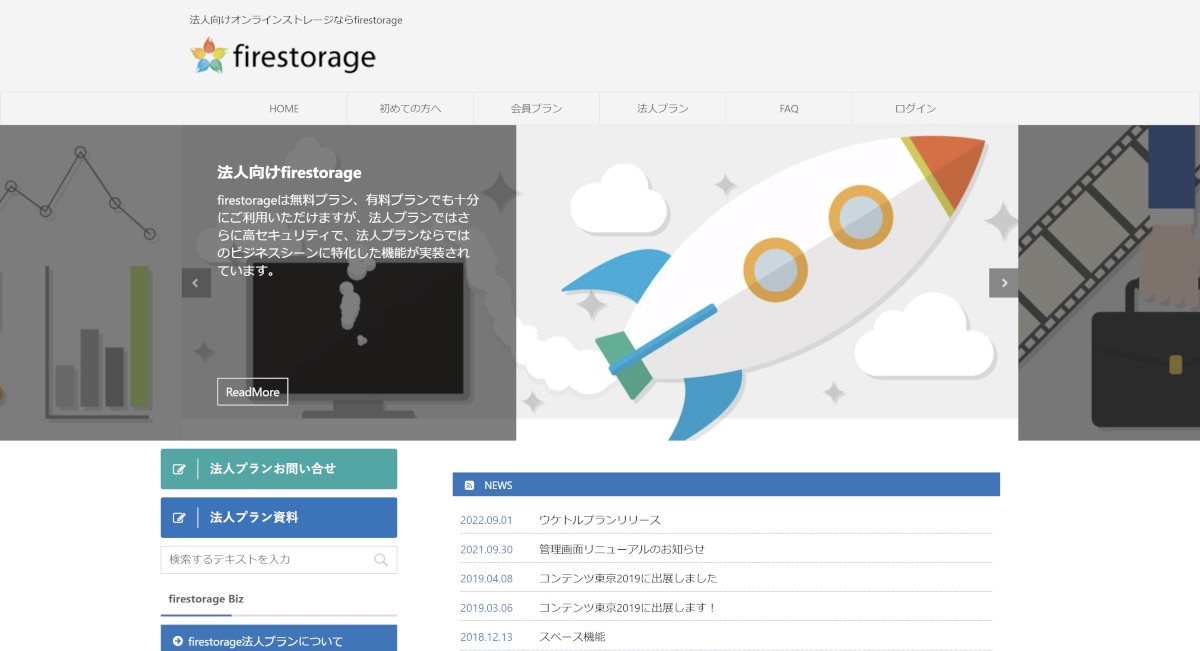Click the edit icon on 法人プラン資料
This screenshot has height=651, width=1200.
[179, 518]
